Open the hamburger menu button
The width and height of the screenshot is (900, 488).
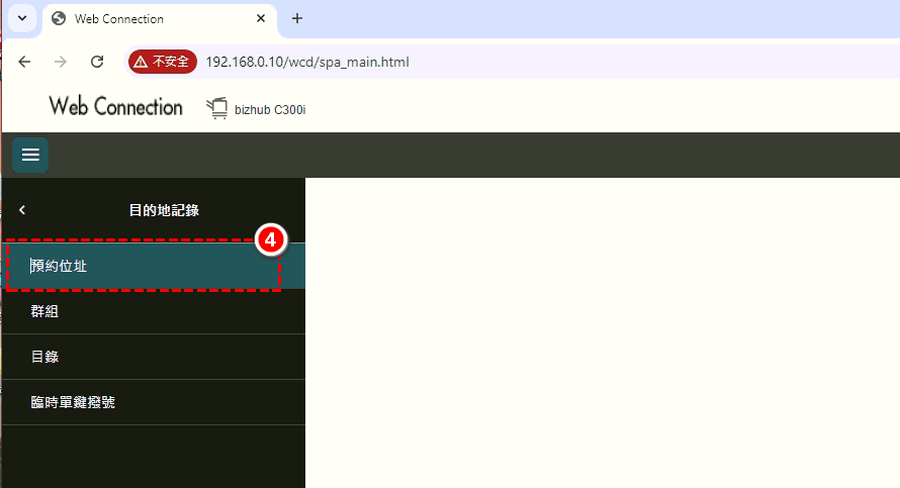(x=30, y=155)
